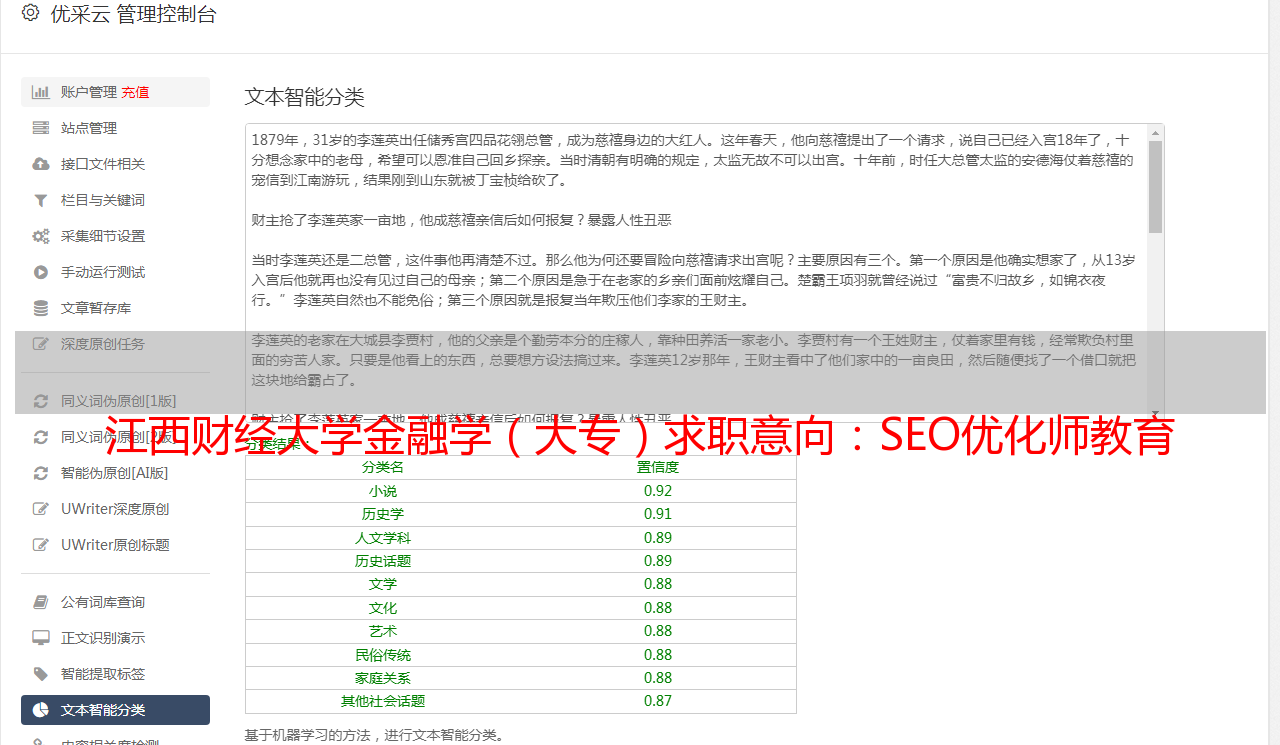Click the 其他社会话题 category cell
The height and width of the screenshot is (745, 1280).
coord(383,701)
